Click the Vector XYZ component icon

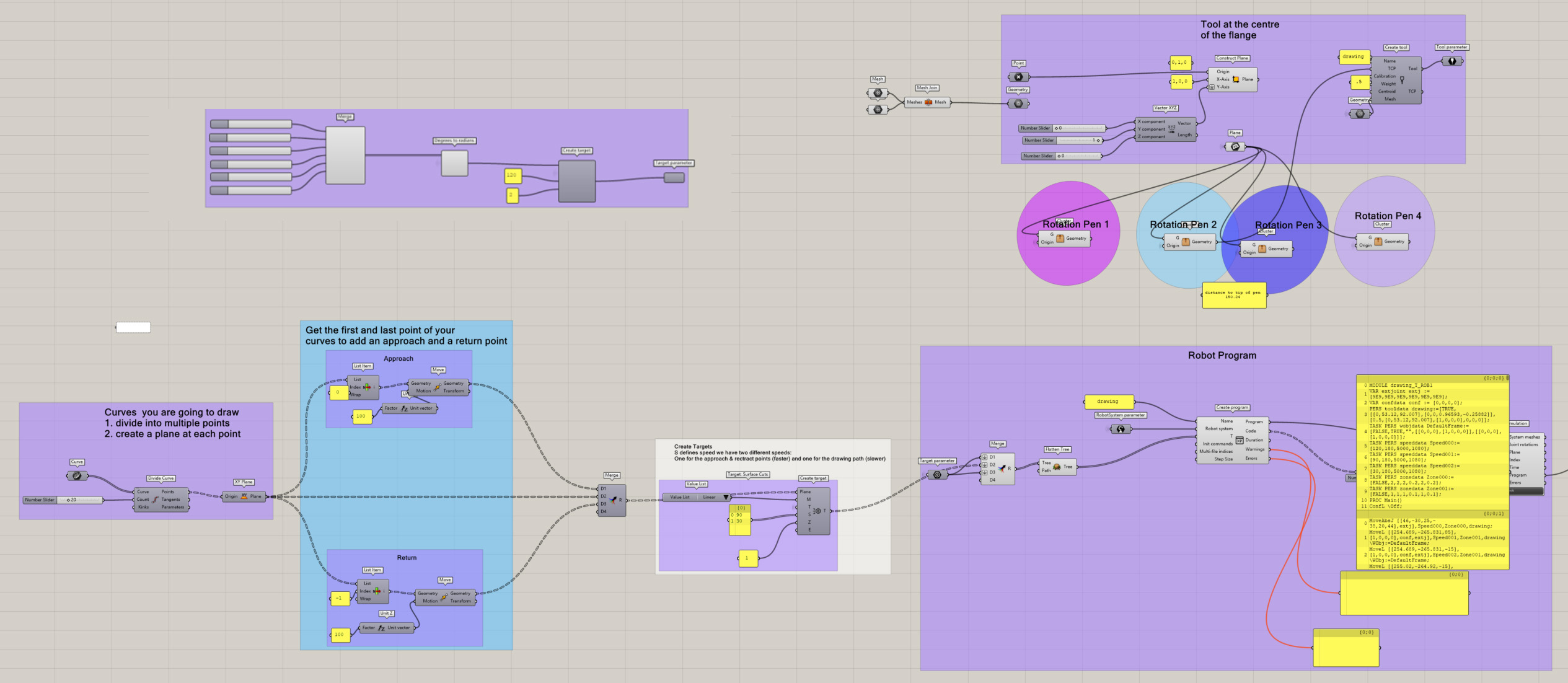click(x=1171, y=129)
